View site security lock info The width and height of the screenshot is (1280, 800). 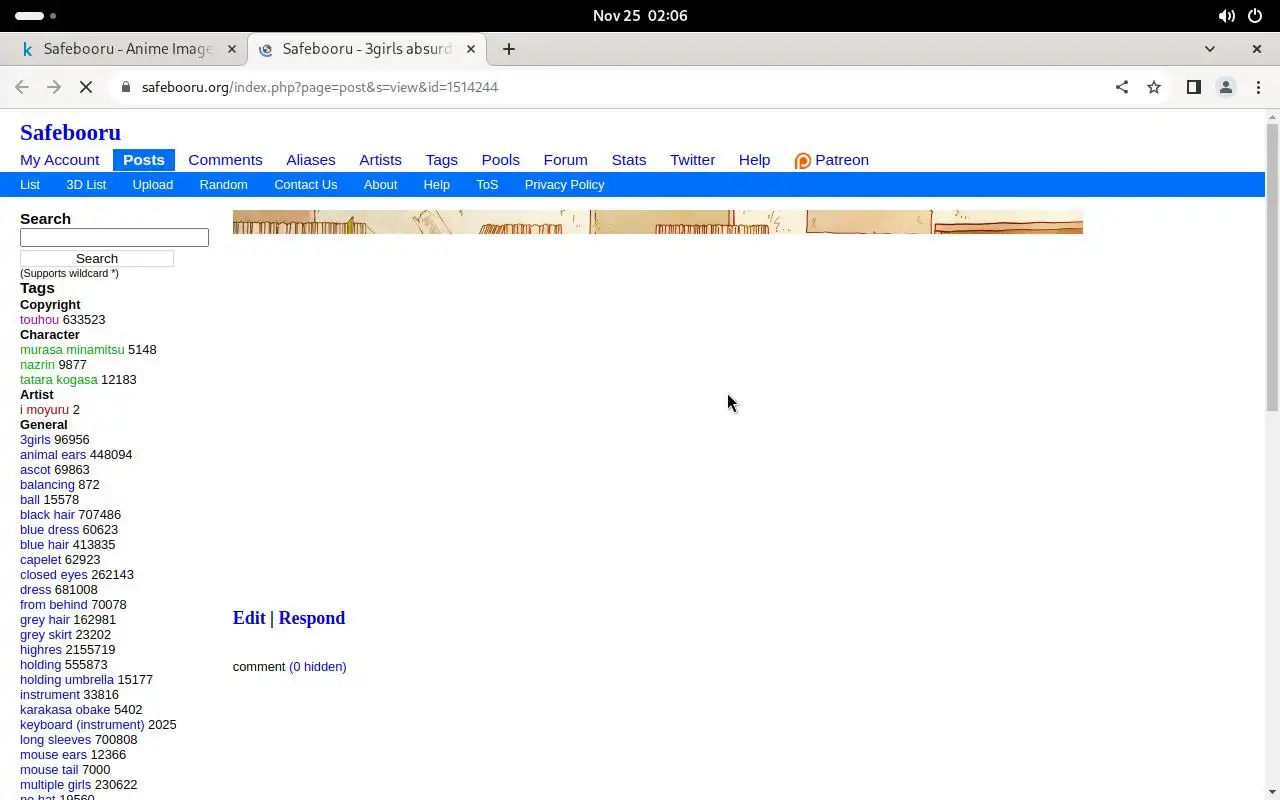[125, 87]
